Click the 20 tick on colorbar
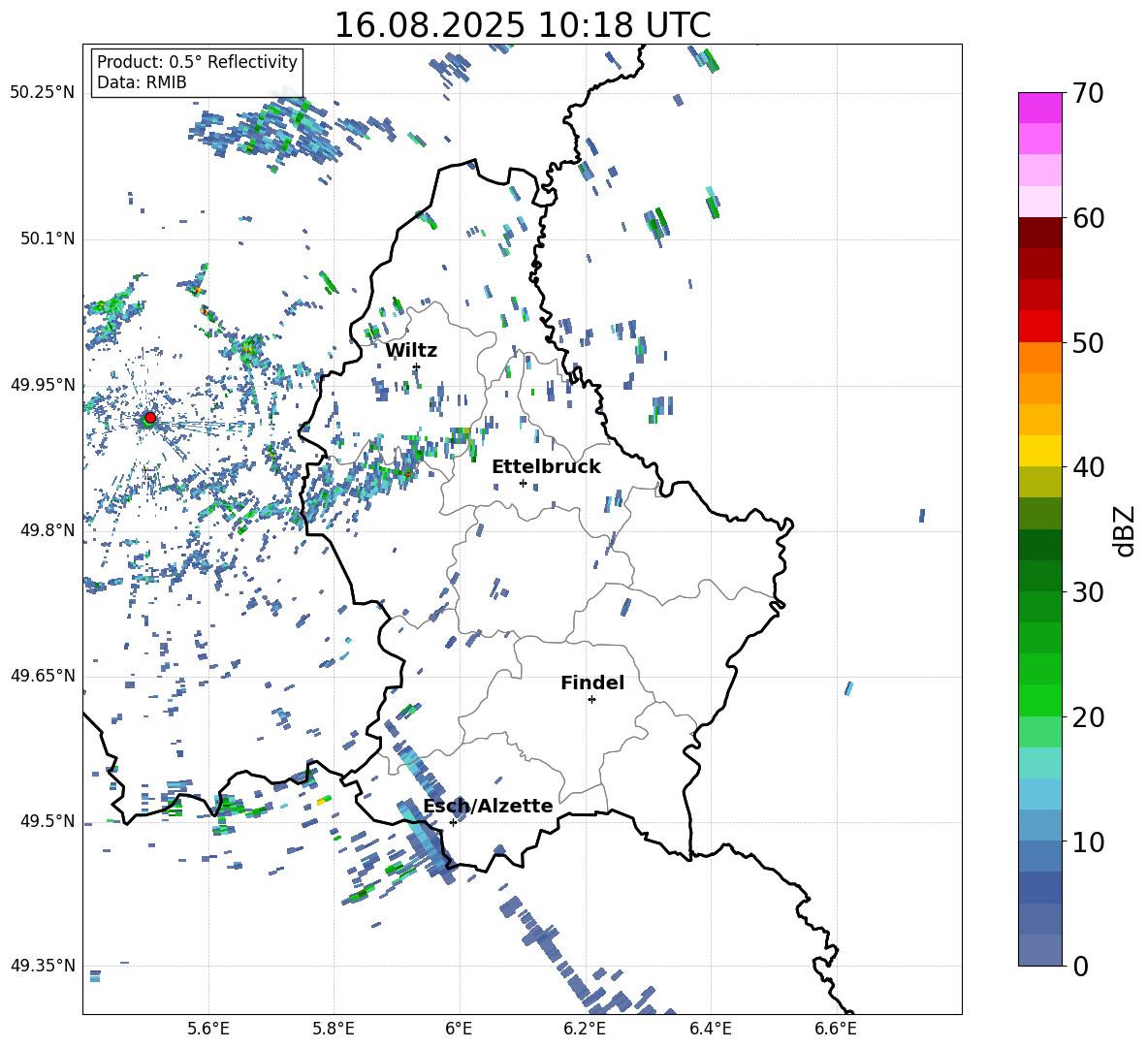Image resolution: width=1148 pixels, height=1048 pixels. pos(1088,716)
